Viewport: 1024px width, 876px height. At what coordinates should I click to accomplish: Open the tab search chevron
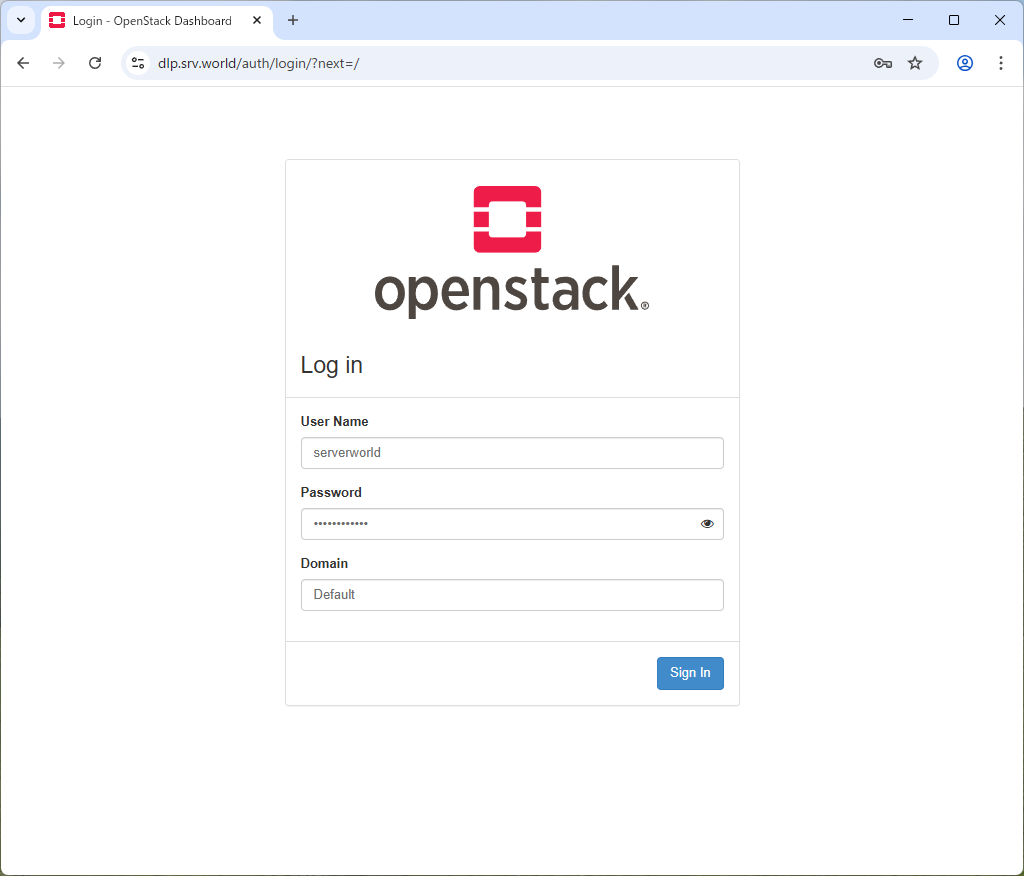[x=20, y=20]
